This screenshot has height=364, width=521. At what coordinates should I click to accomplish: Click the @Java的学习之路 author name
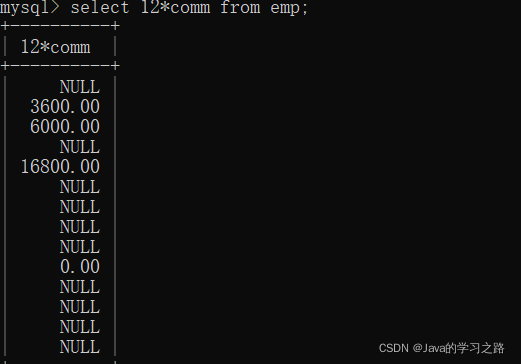[x=459, y=348]
